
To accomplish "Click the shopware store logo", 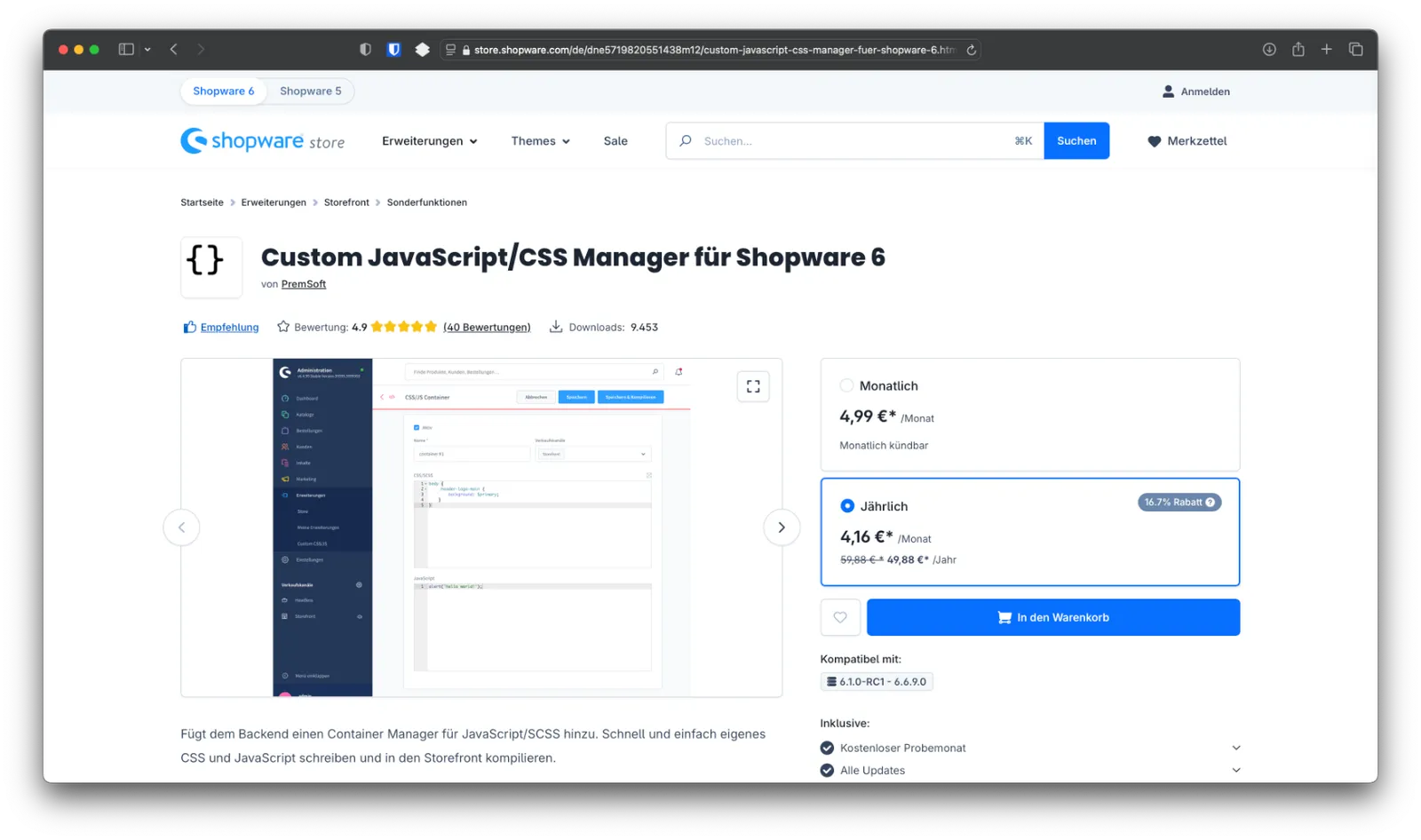I will pos(263,140).
